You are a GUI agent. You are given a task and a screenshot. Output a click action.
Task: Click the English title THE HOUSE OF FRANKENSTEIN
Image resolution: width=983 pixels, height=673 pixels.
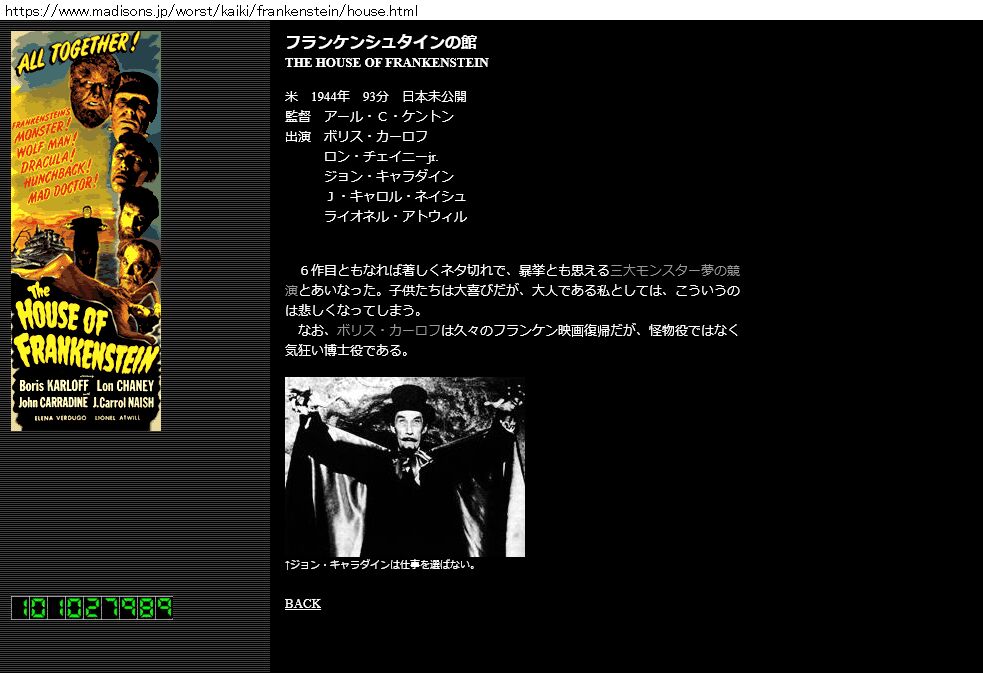(386, 63)
